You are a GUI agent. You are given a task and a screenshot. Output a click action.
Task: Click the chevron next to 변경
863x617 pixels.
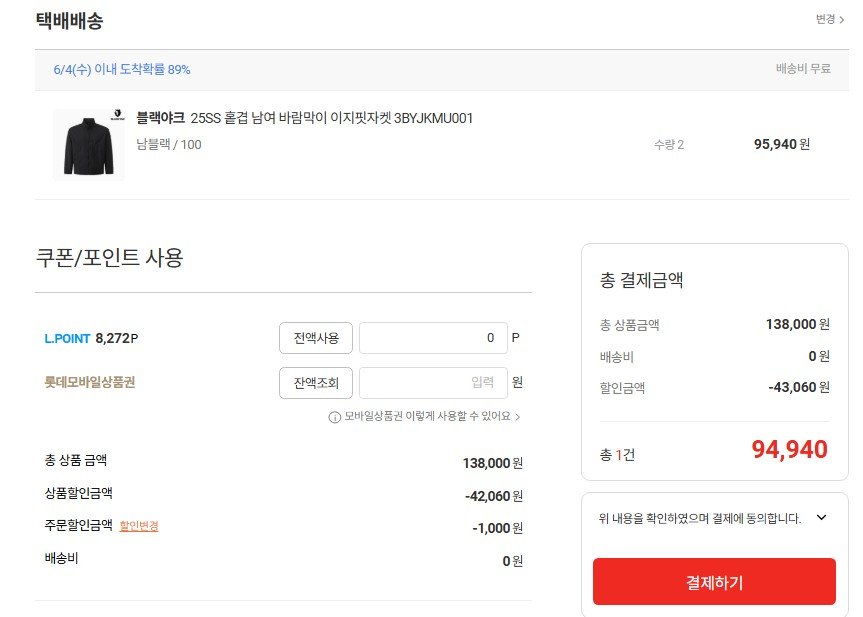pos(842,20)
